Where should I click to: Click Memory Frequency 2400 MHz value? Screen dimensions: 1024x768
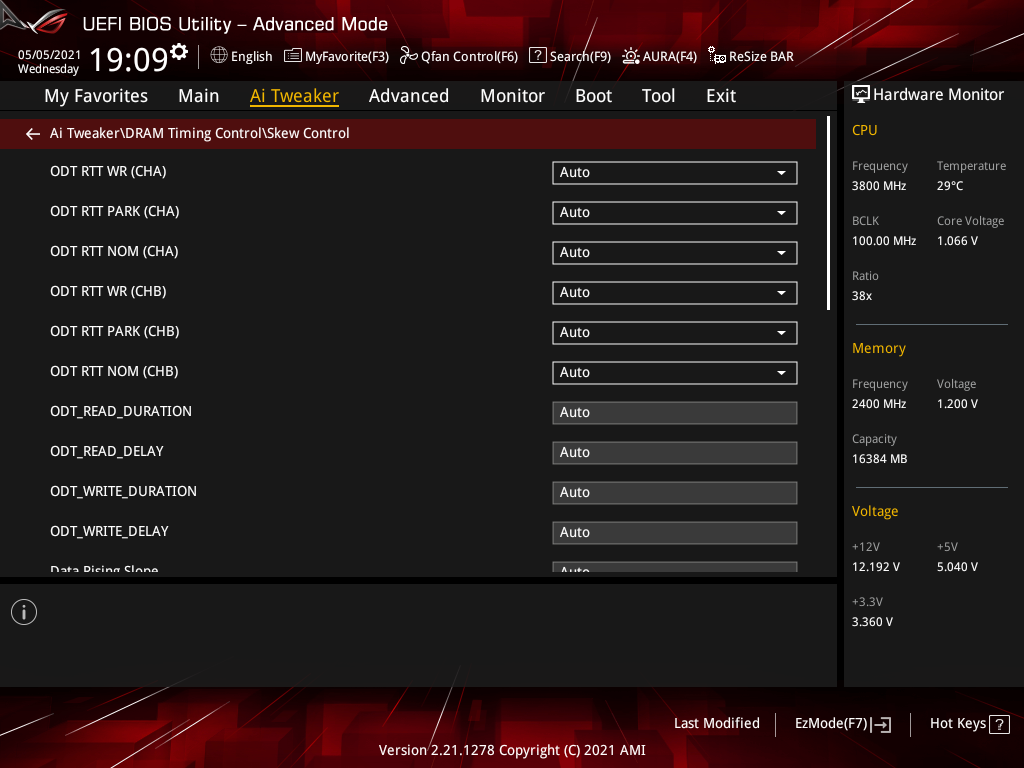pyautogui.click(x=879, y=404)
